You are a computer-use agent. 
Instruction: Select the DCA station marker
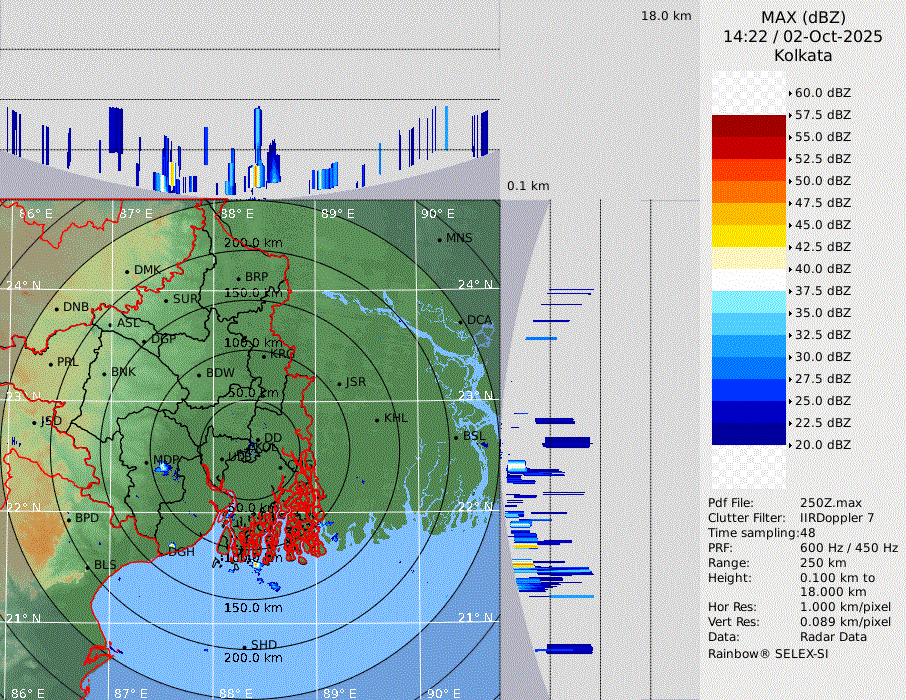click(461, 321)
